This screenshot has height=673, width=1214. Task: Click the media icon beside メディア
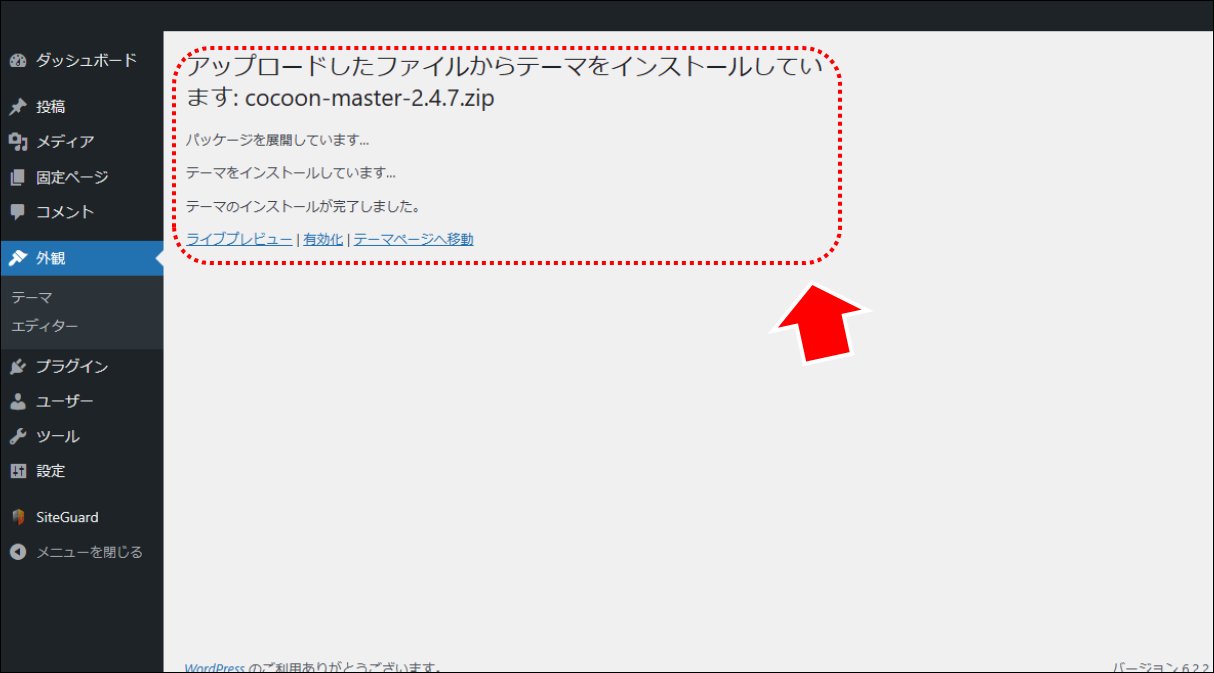17,142
